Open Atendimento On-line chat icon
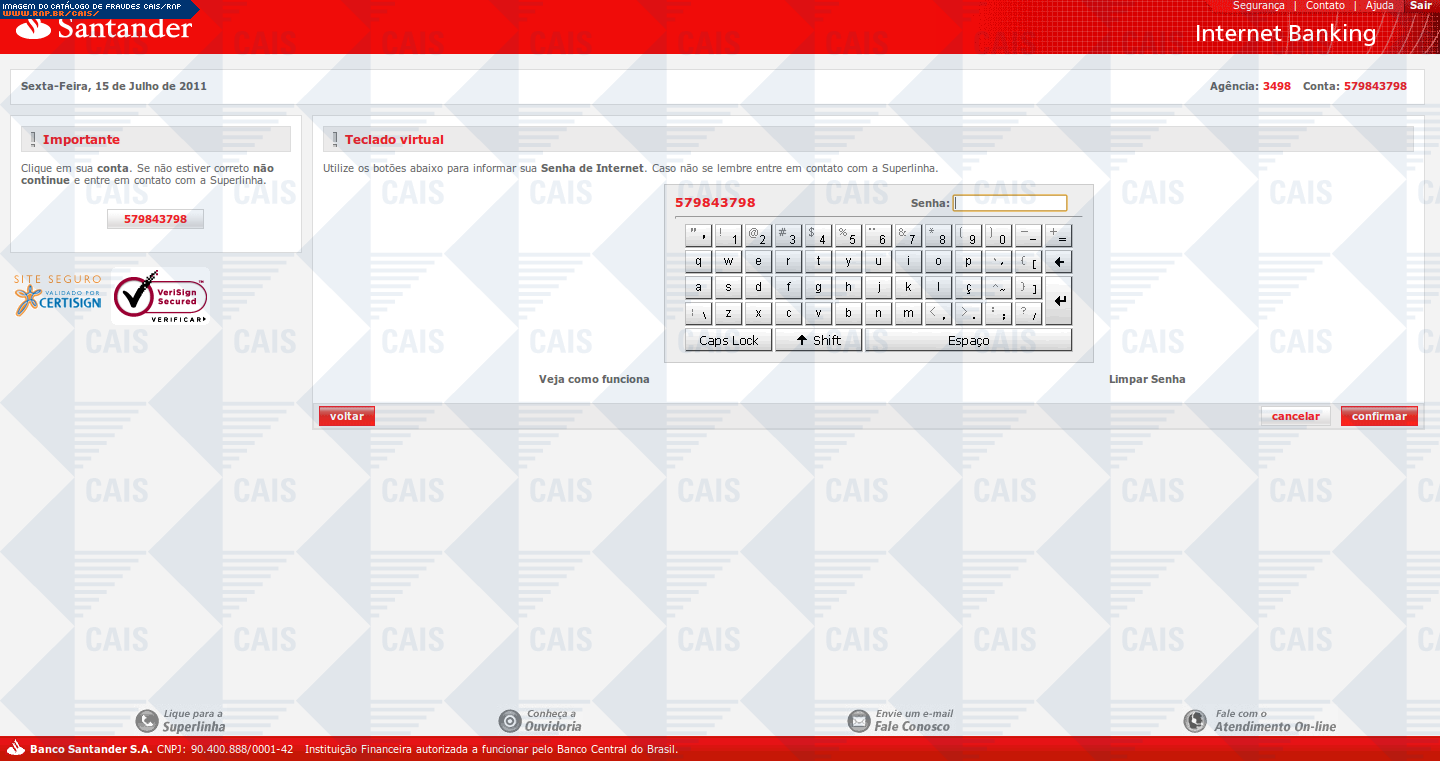Screen dimensions: 1440x761 coord(1195,720)
